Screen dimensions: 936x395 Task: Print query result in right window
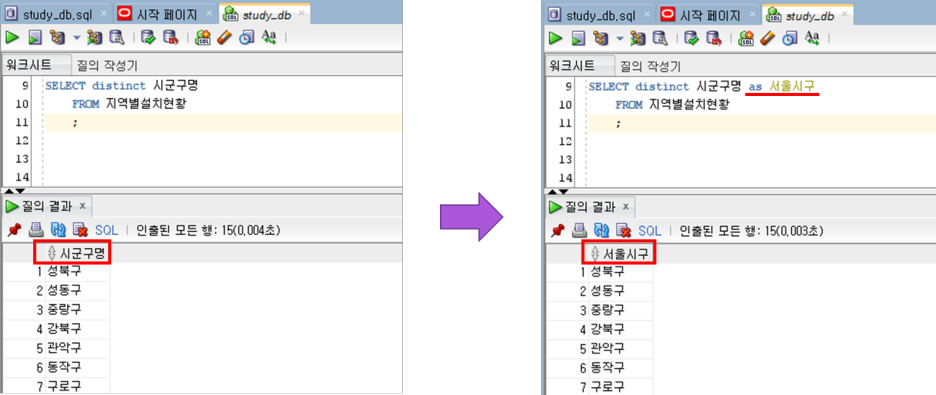pyautogui.click(x=580, y=230)
